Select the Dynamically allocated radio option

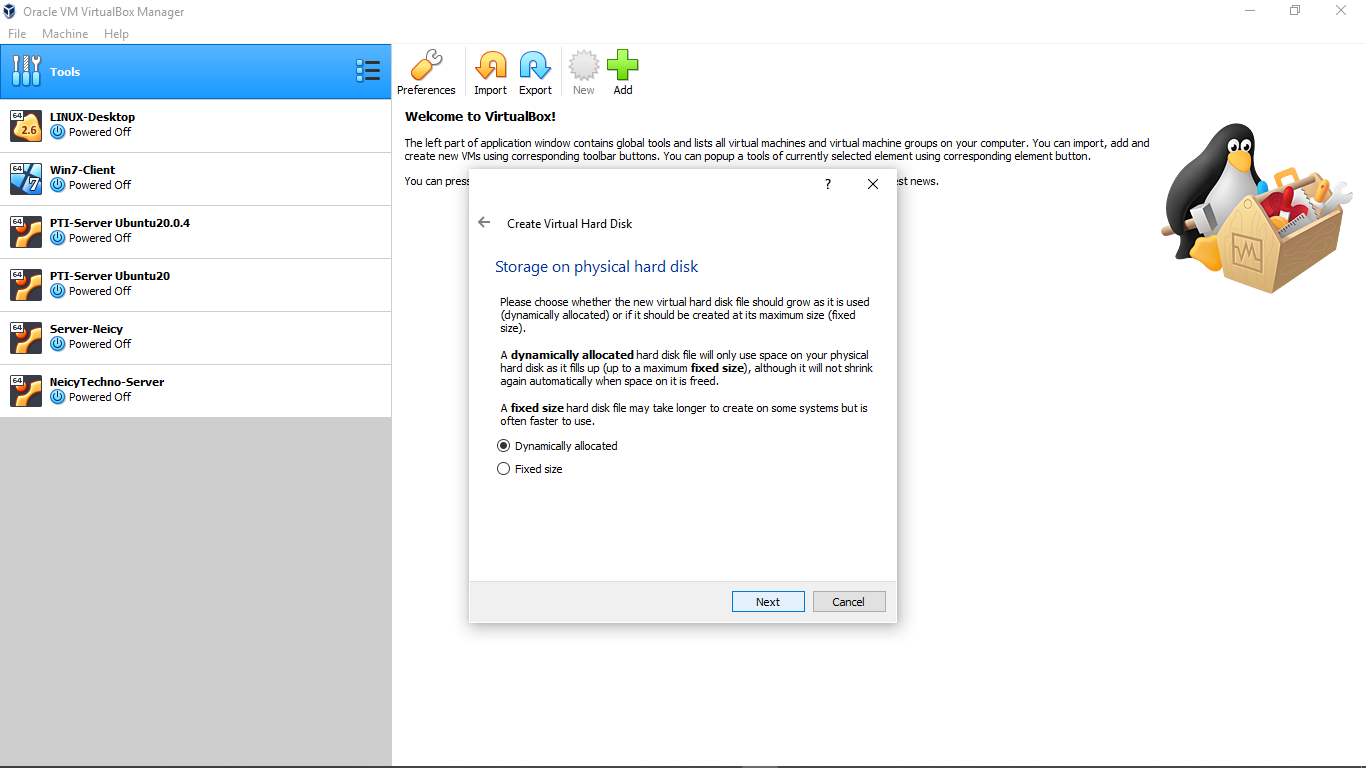tap(557, 446)
